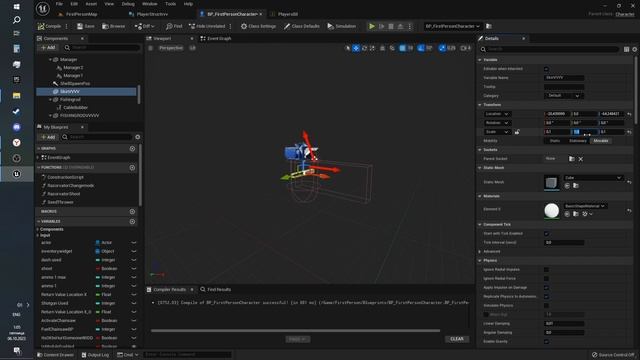Set Mobility to Static
The image size is (640, 360).
(554, 141)
